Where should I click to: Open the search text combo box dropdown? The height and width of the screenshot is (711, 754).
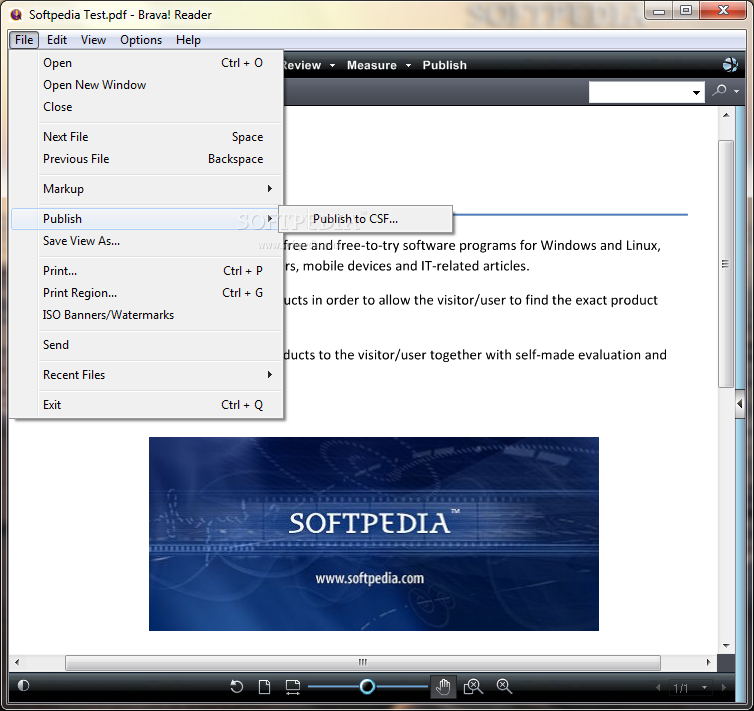pyautogui.click(x=696, y=92)
